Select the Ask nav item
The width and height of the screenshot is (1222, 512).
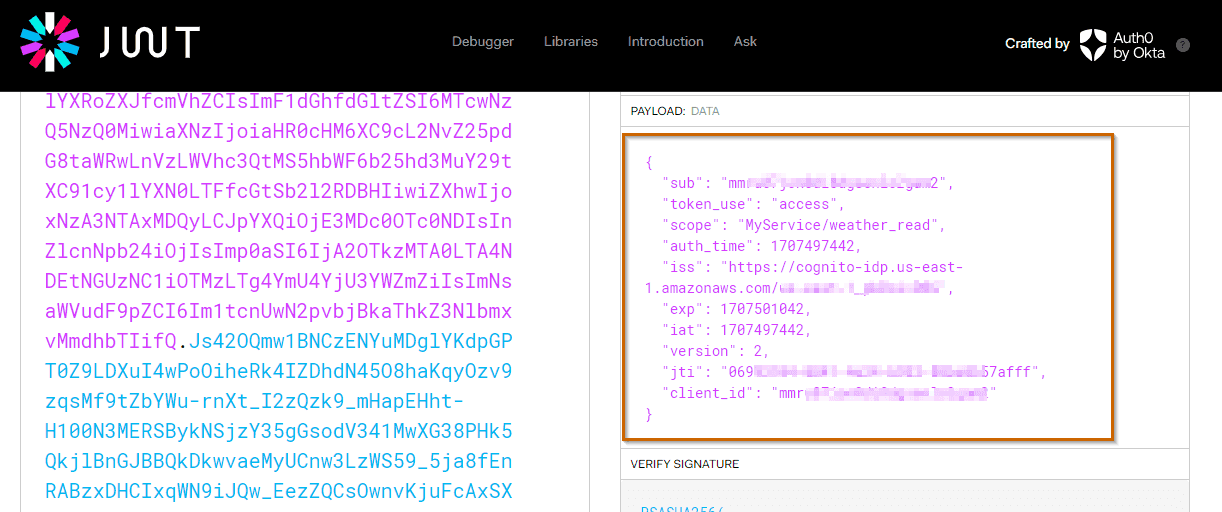(x=745, y=42)
